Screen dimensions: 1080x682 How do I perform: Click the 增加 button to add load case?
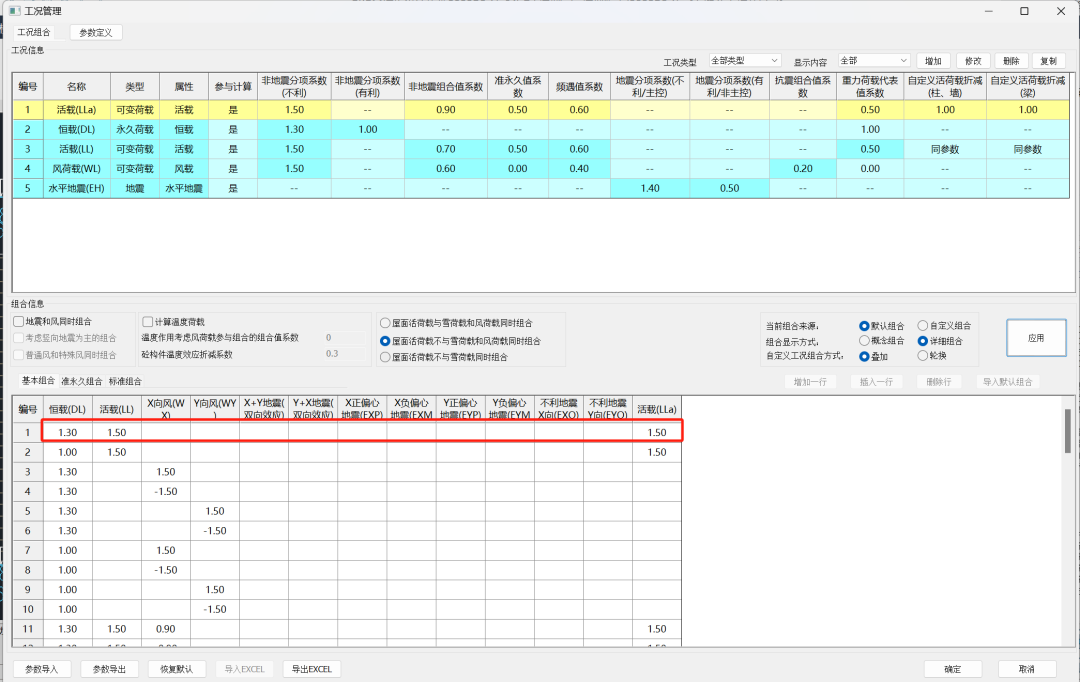tap(931, 62)
